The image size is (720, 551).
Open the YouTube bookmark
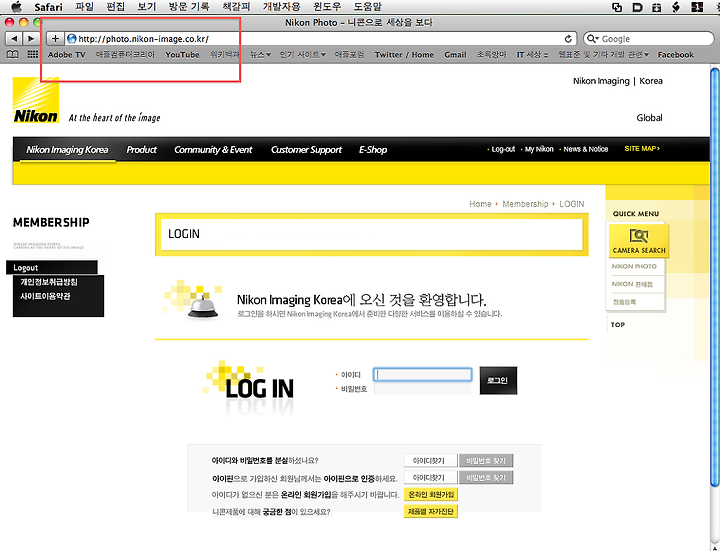tap(182, 55)
